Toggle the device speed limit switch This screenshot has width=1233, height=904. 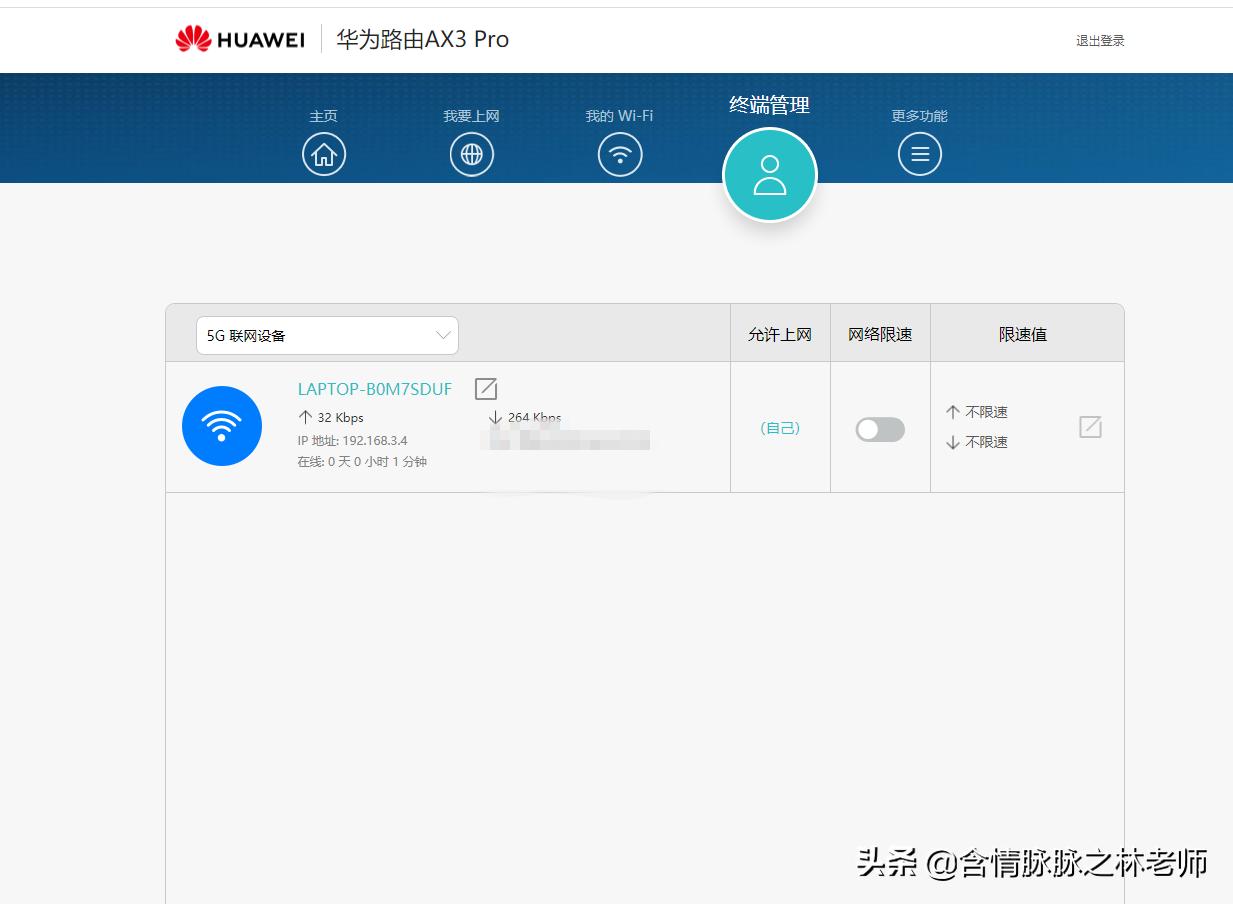coord(879,428)
